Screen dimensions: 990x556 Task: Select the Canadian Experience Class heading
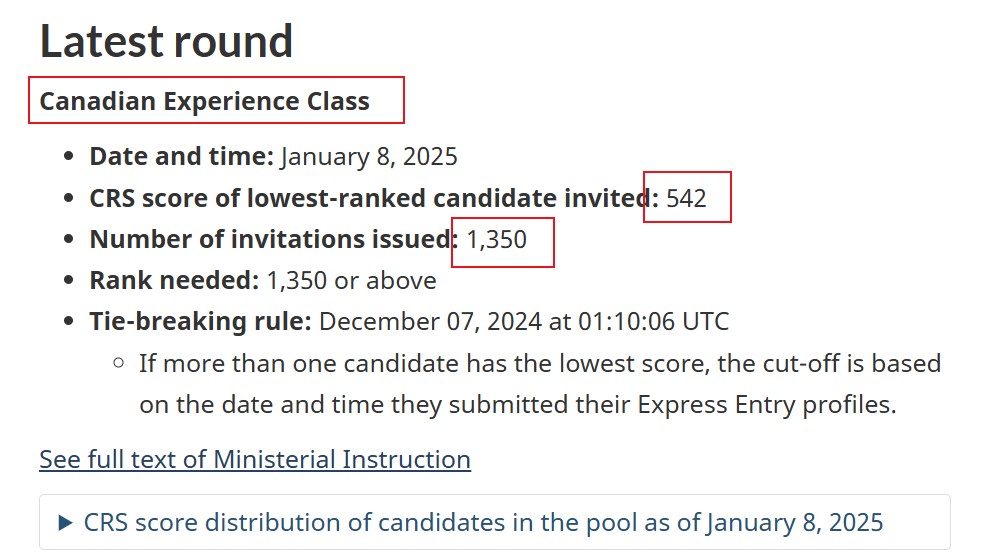click(205, 101)
